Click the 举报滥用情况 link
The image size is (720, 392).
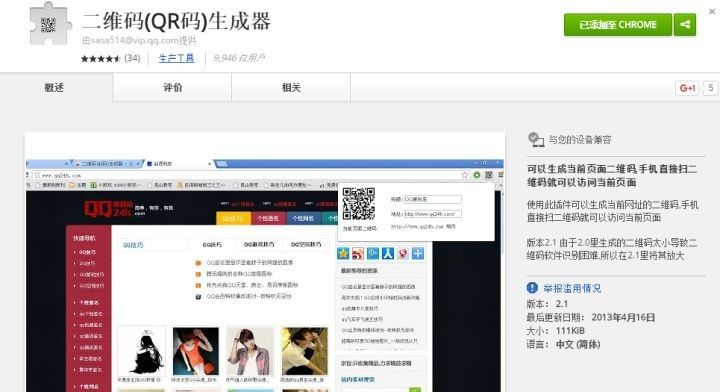tap(572, 288)
